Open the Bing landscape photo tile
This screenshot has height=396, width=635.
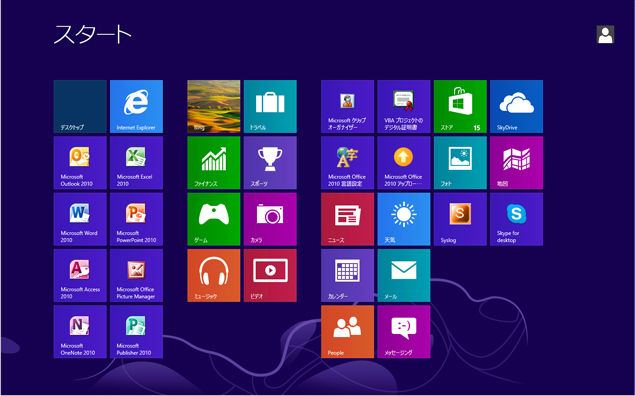(214, 106)
